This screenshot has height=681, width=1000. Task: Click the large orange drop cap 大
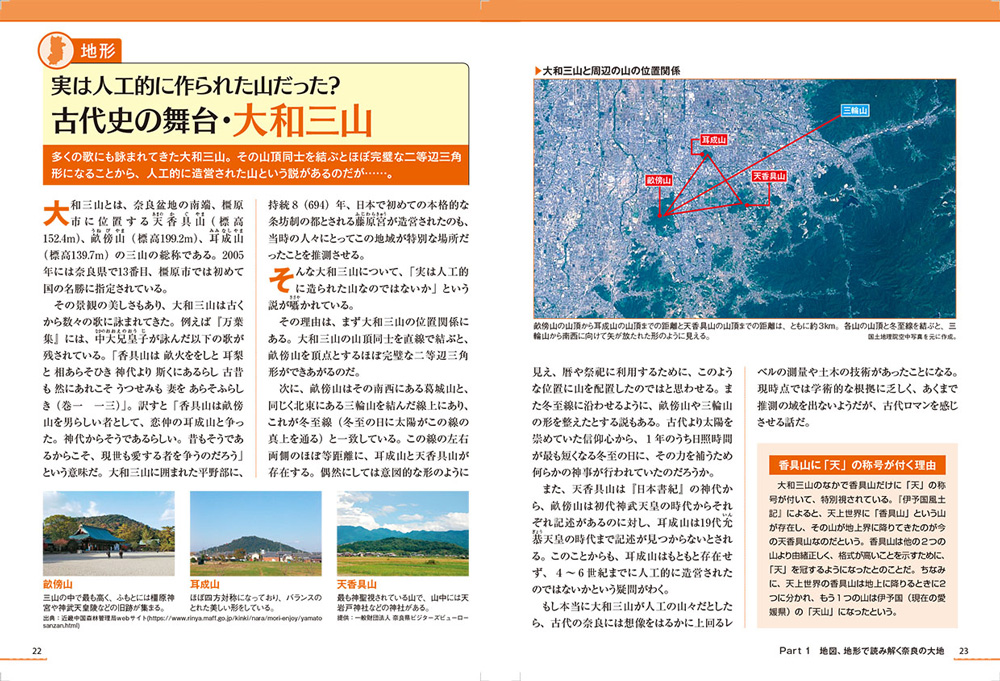56,214
